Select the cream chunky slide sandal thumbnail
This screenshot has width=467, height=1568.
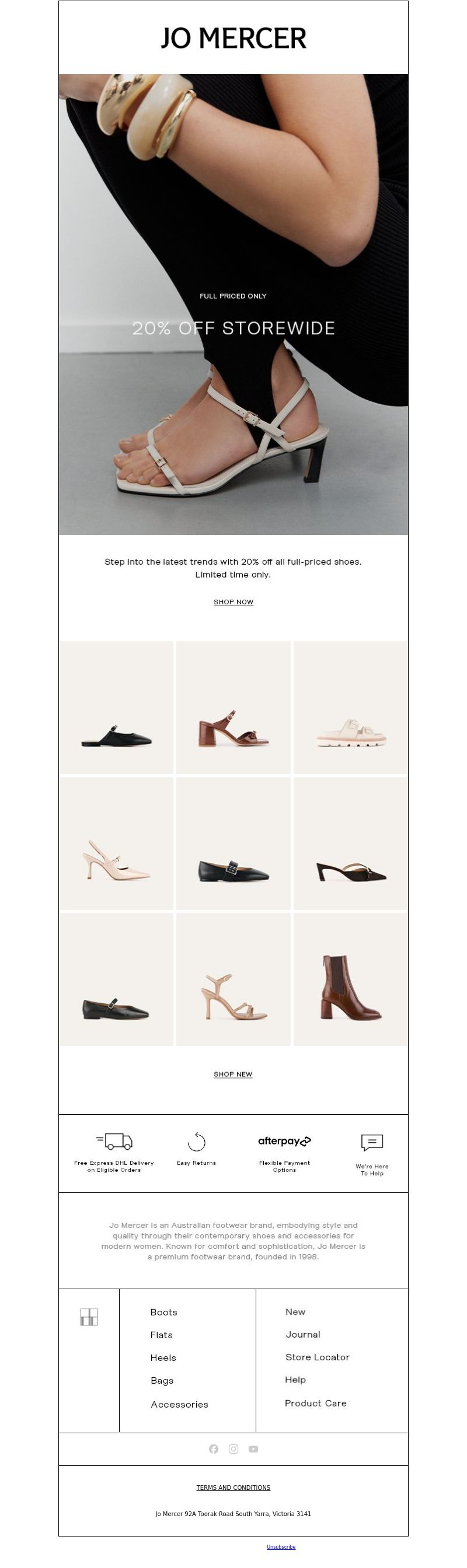tap(351, 708)
